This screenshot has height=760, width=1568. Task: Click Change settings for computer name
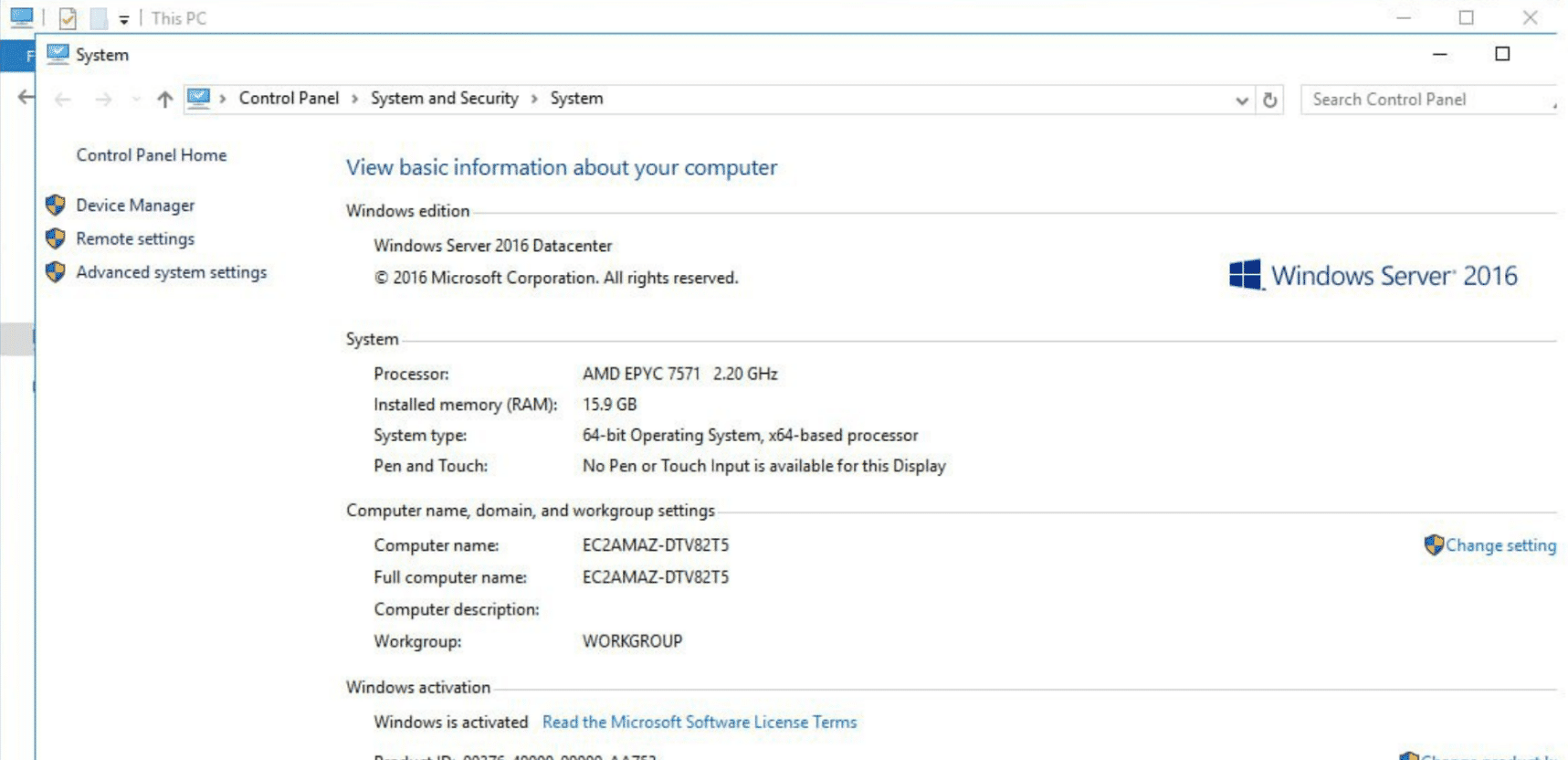click(1500, 545)
